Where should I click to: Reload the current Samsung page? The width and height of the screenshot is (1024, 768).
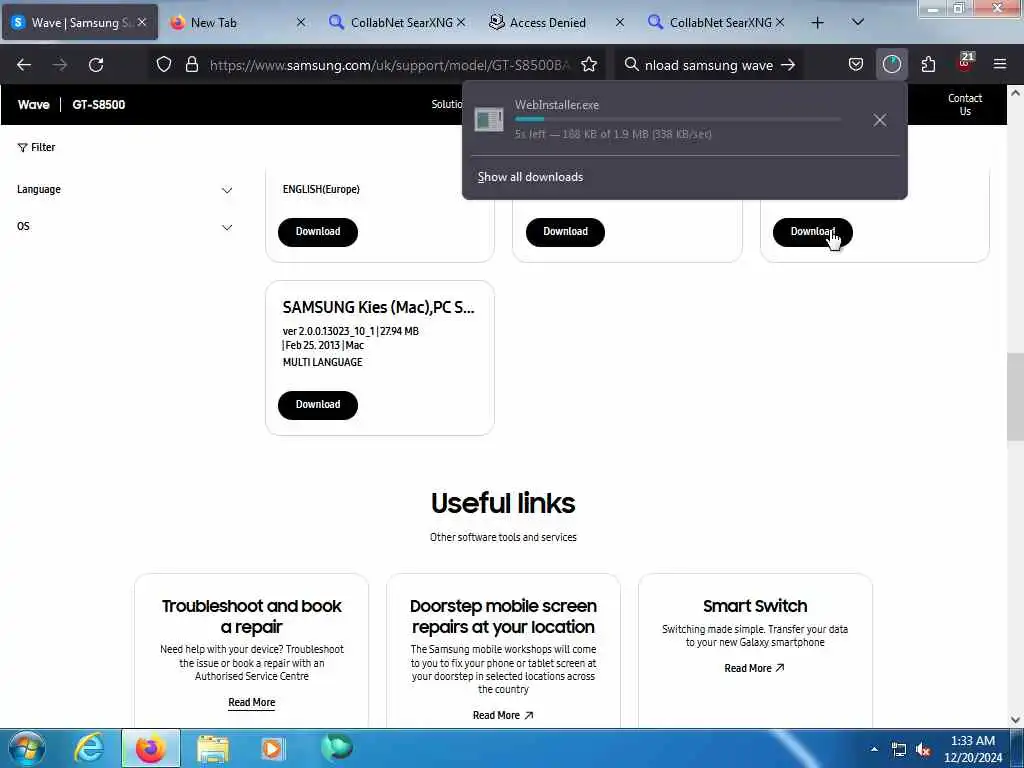96,65
